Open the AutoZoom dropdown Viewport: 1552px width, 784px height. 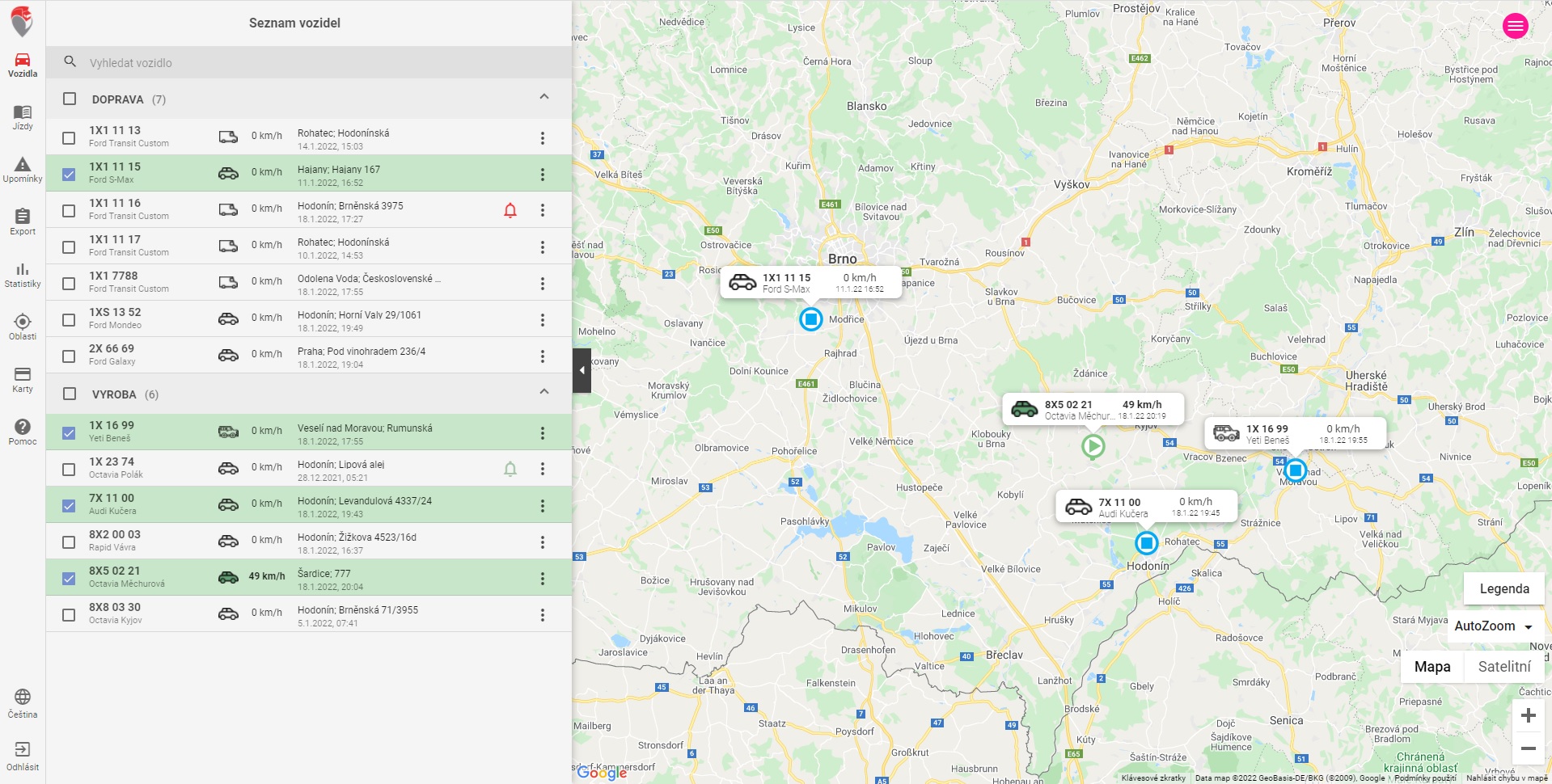coord(1493,626)
